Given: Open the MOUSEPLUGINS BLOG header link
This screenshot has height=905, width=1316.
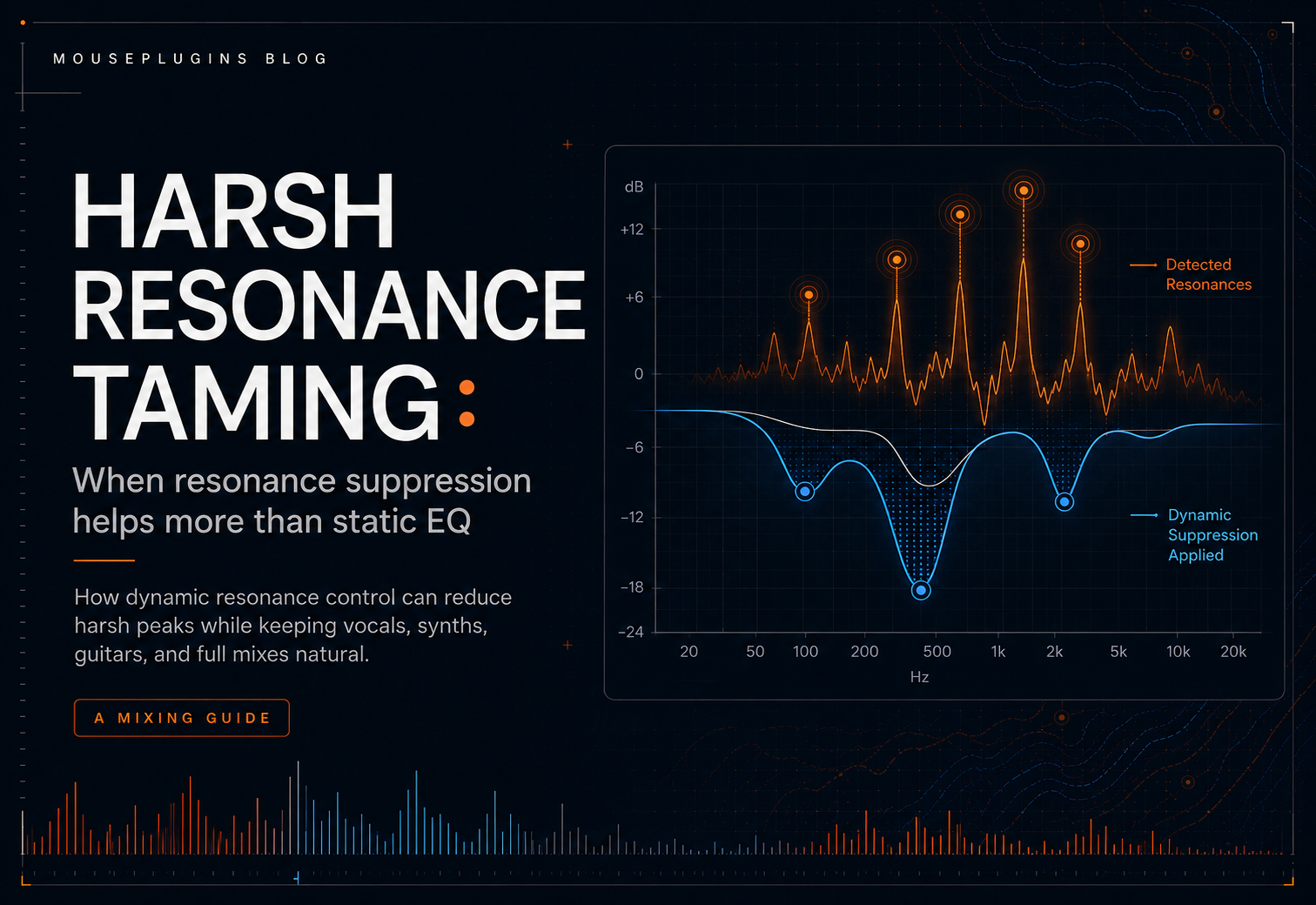Looking at the screenshot, I should click(190, 58).
